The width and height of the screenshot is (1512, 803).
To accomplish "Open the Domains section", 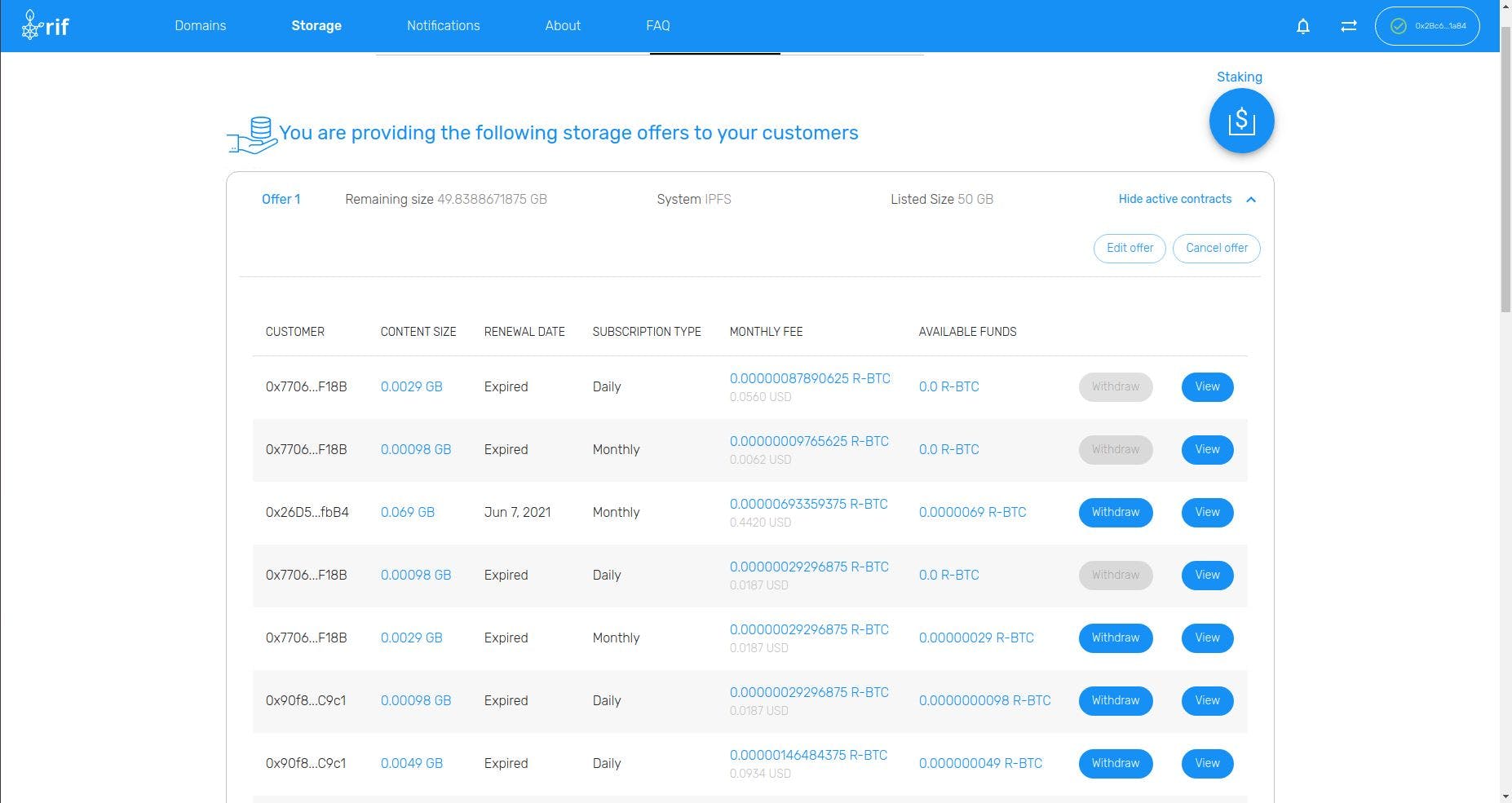I will click(199, 25).
